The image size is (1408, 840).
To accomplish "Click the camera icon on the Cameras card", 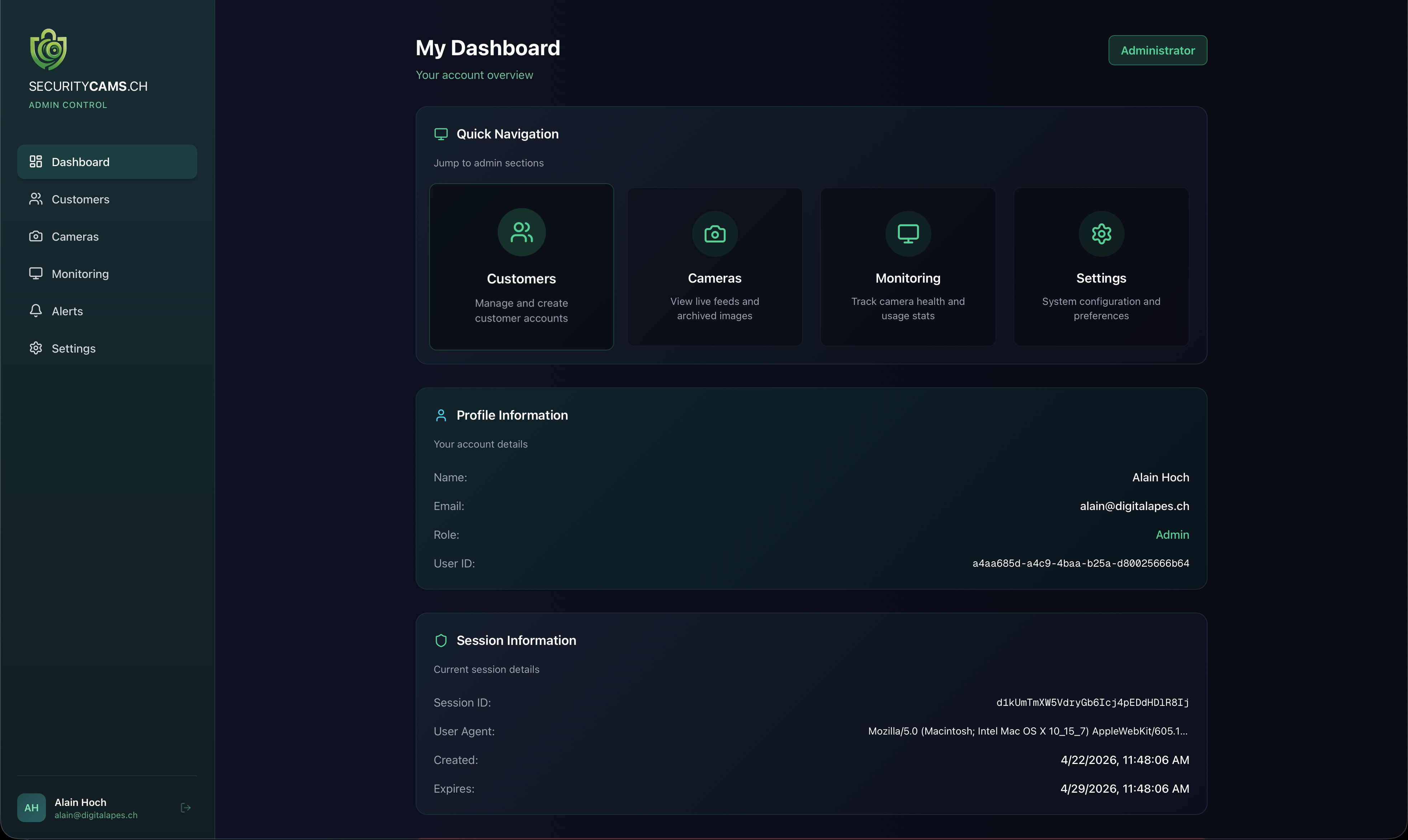I will (714, 234).
